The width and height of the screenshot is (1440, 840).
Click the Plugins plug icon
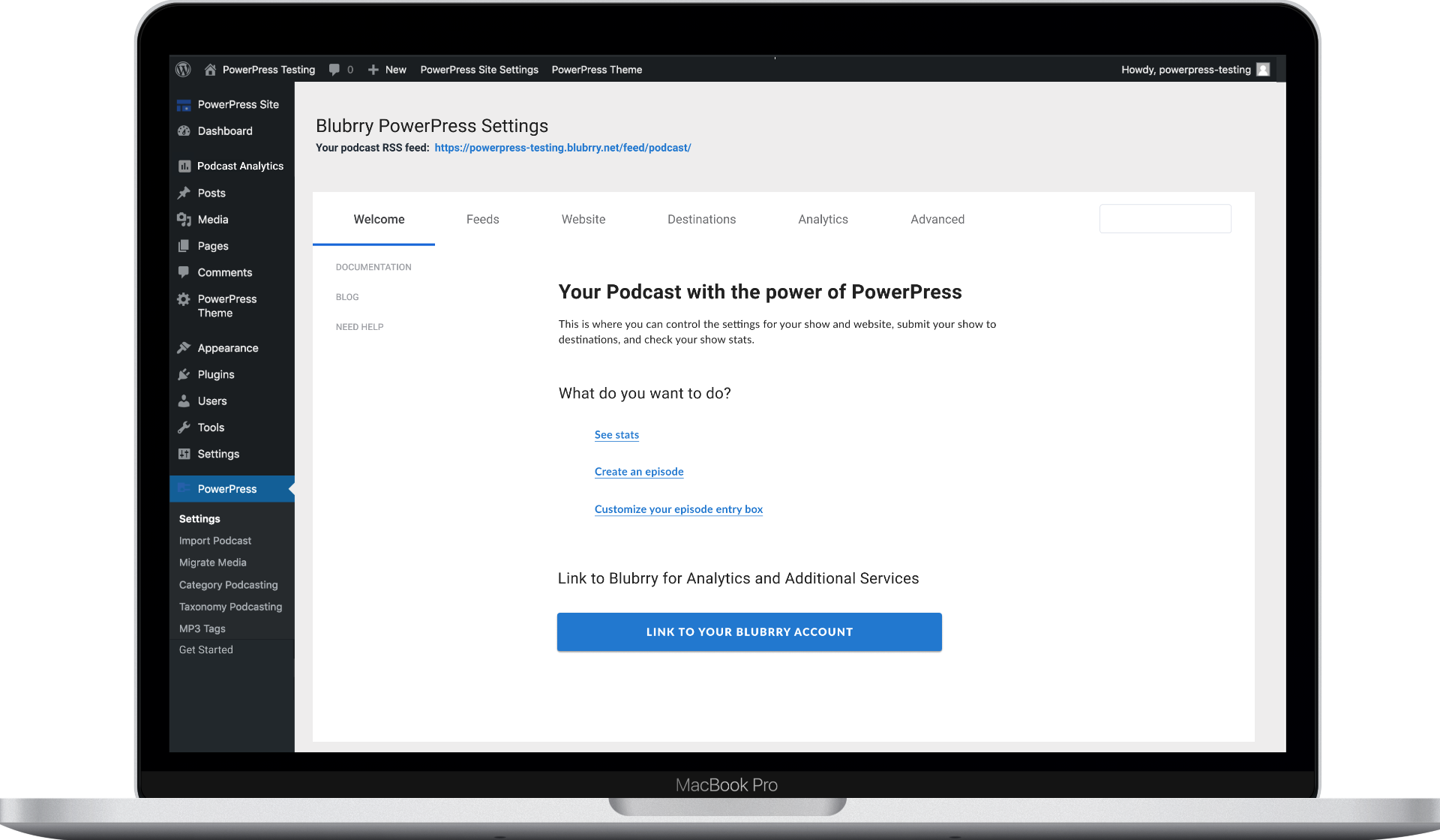tap(184, 374)
